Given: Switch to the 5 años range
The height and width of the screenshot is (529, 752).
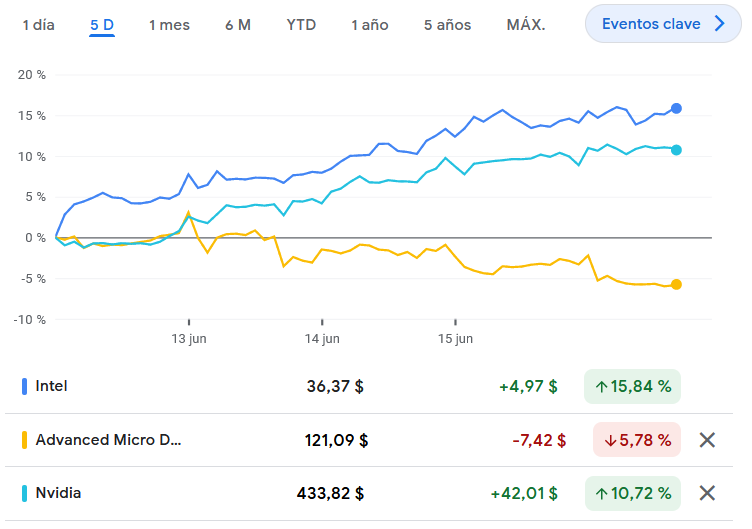Looking at the screenshot, I should 447,25.
